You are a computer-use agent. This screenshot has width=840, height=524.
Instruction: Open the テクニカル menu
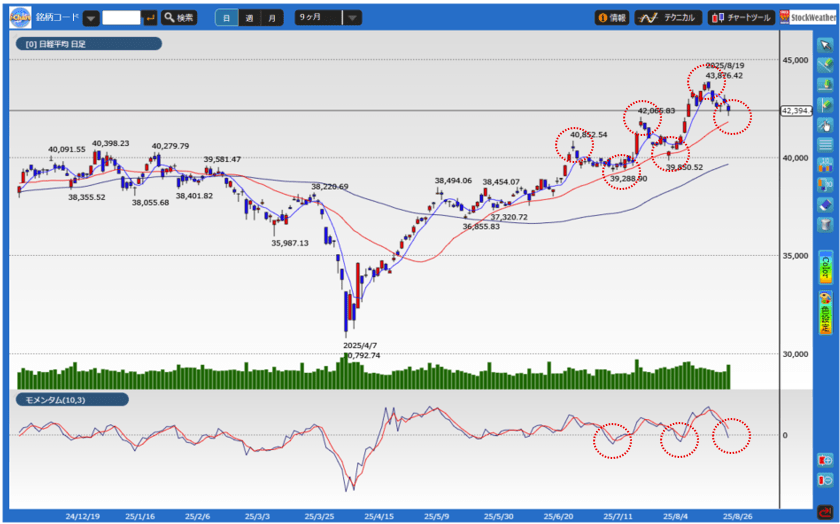[x=667, y=18]
